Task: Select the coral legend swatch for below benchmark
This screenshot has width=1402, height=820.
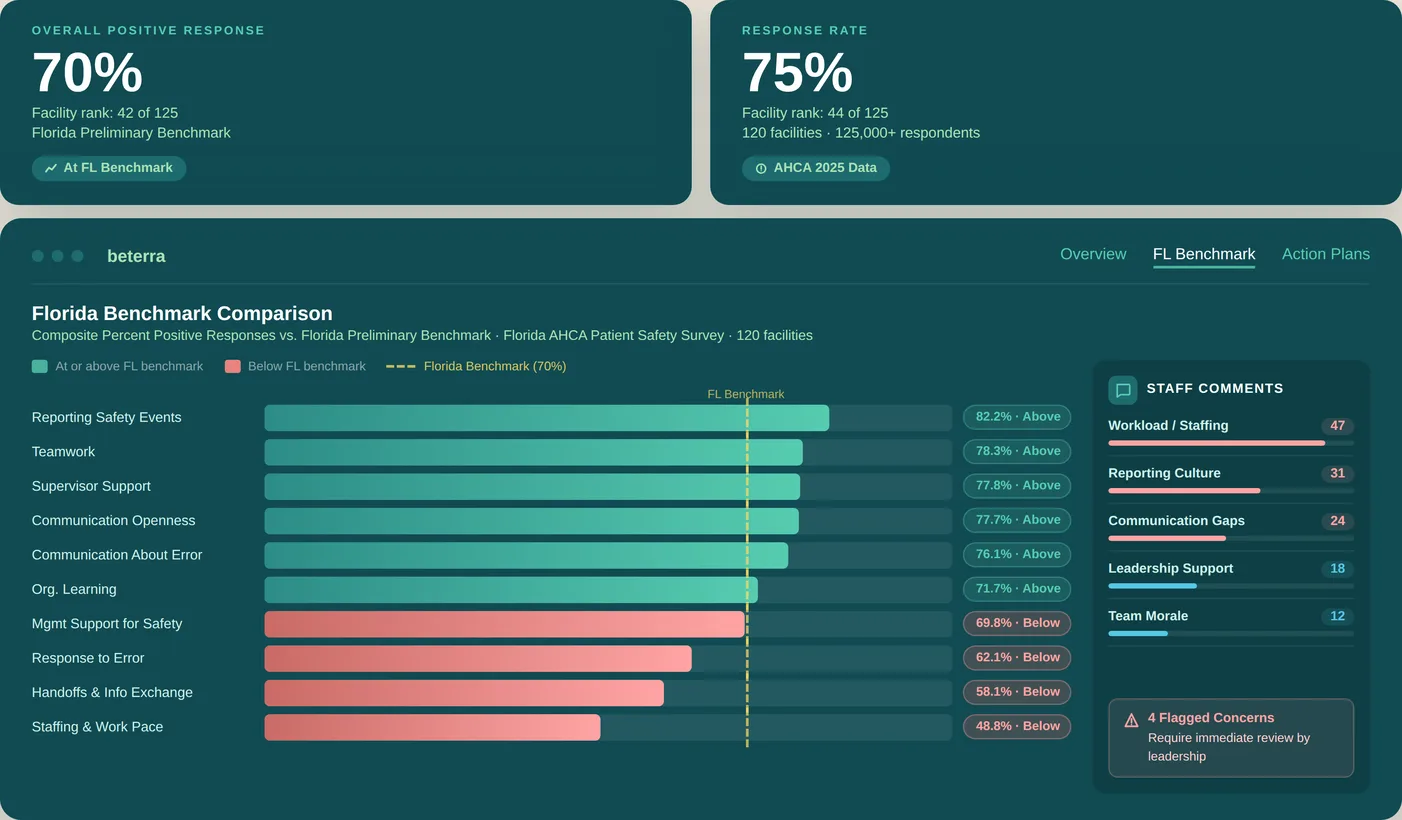Action: tap(232, 366)
